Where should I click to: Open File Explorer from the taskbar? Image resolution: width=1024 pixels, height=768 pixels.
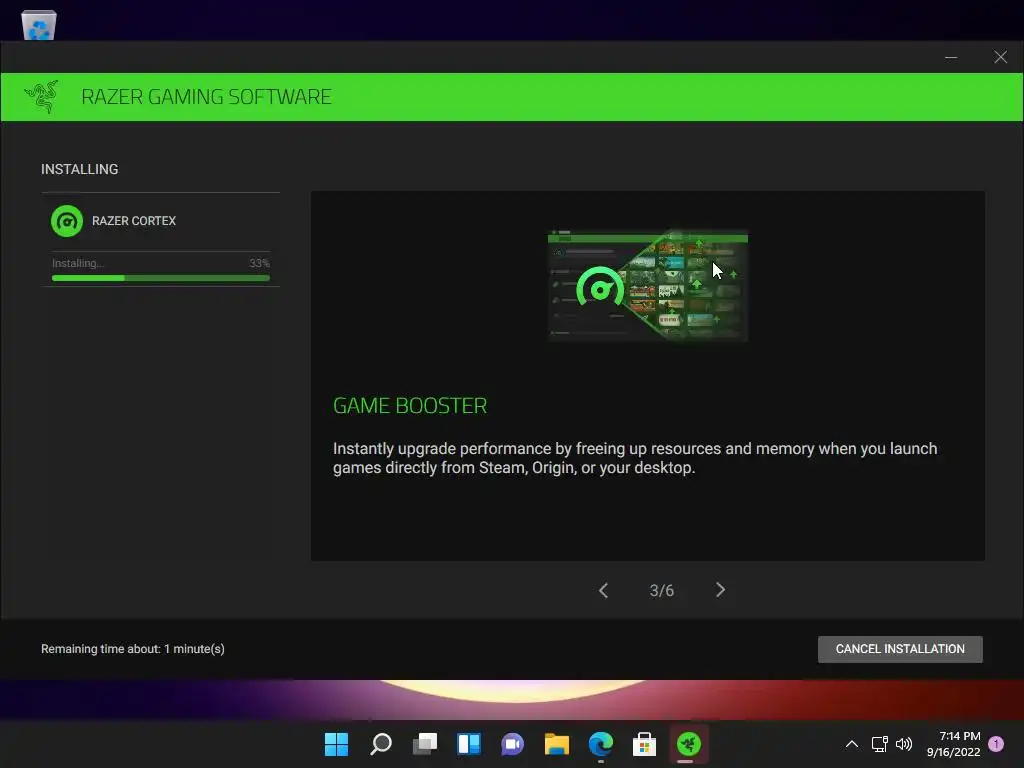pos(557,744)
